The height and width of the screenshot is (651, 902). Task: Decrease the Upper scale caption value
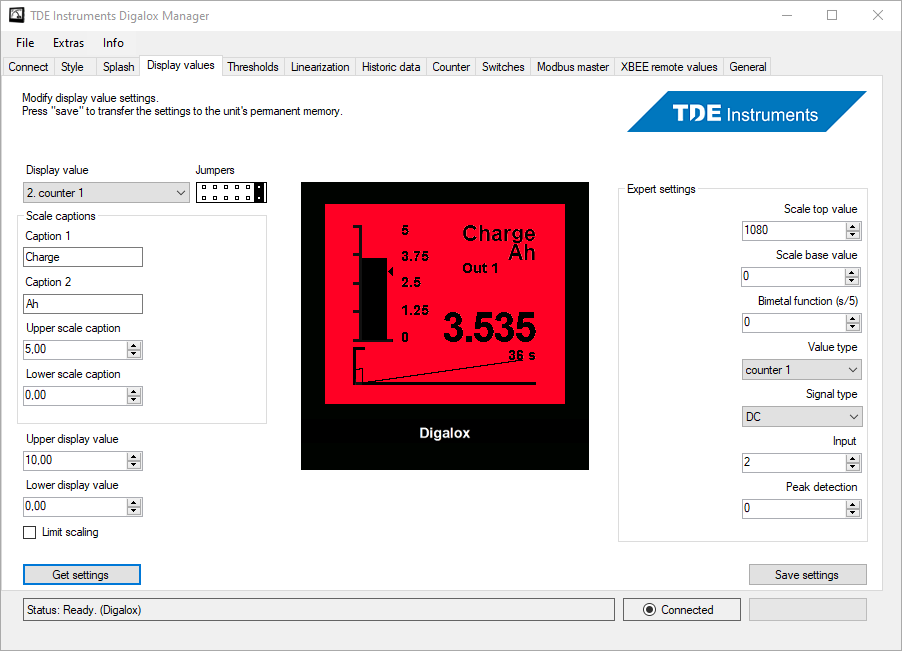134,354
